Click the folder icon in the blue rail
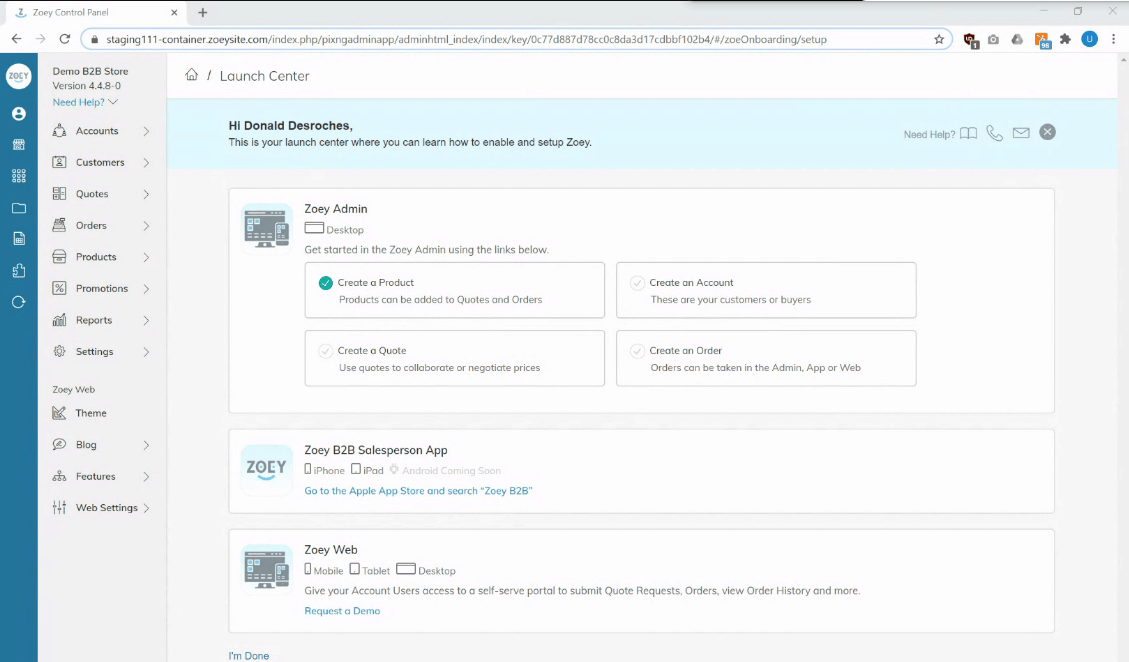1129x662 pixels. (x=19, y=208)
